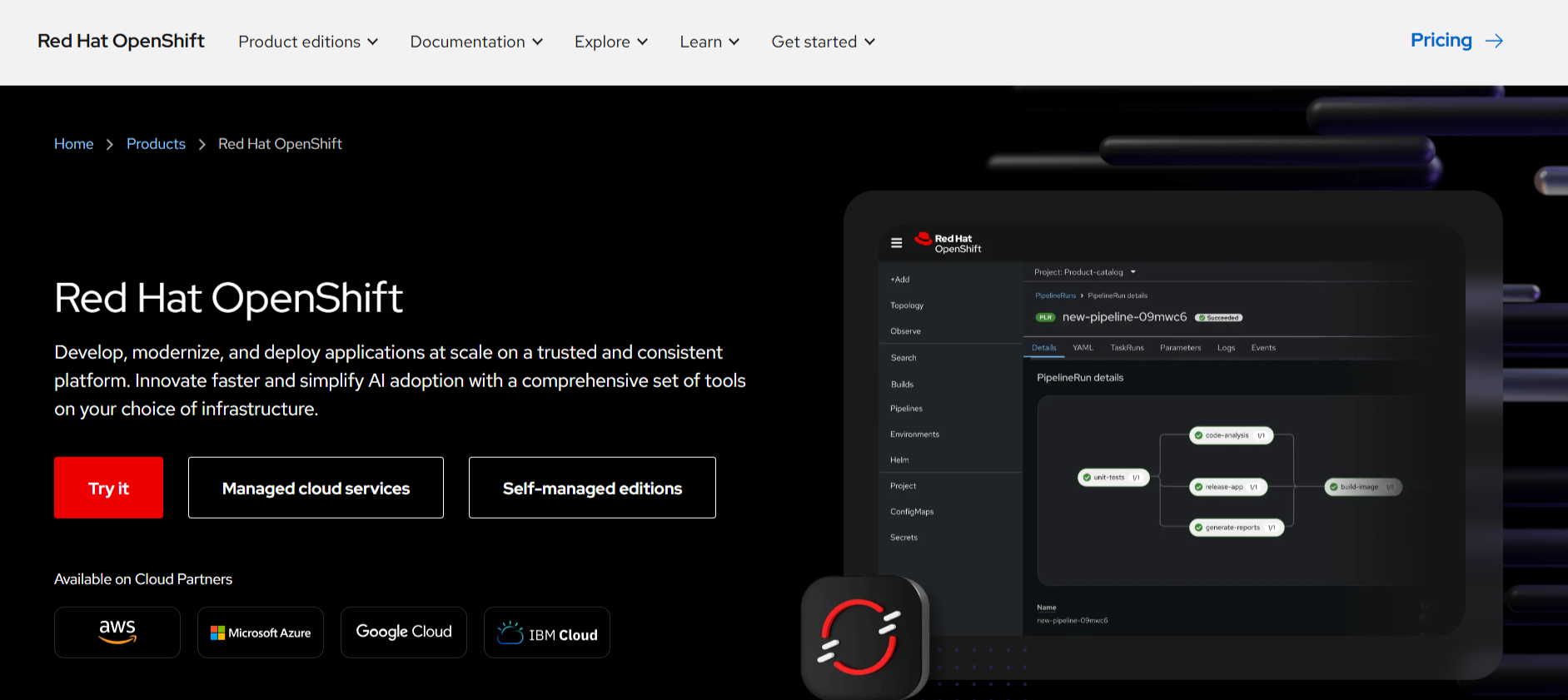Click the Red Hat OpenShift header title

point(121,41)
